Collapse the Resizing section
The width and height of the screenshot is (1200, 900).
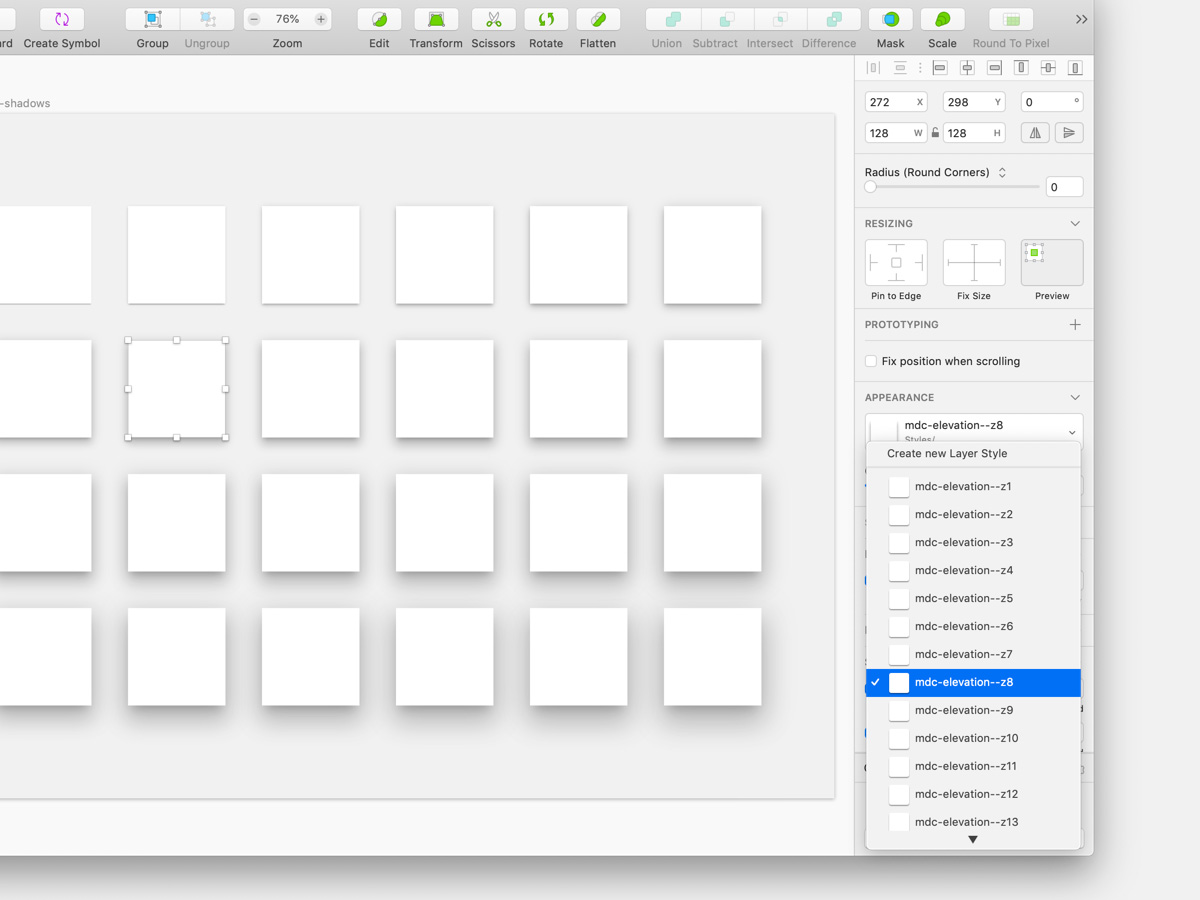(x=1075, y=223)
